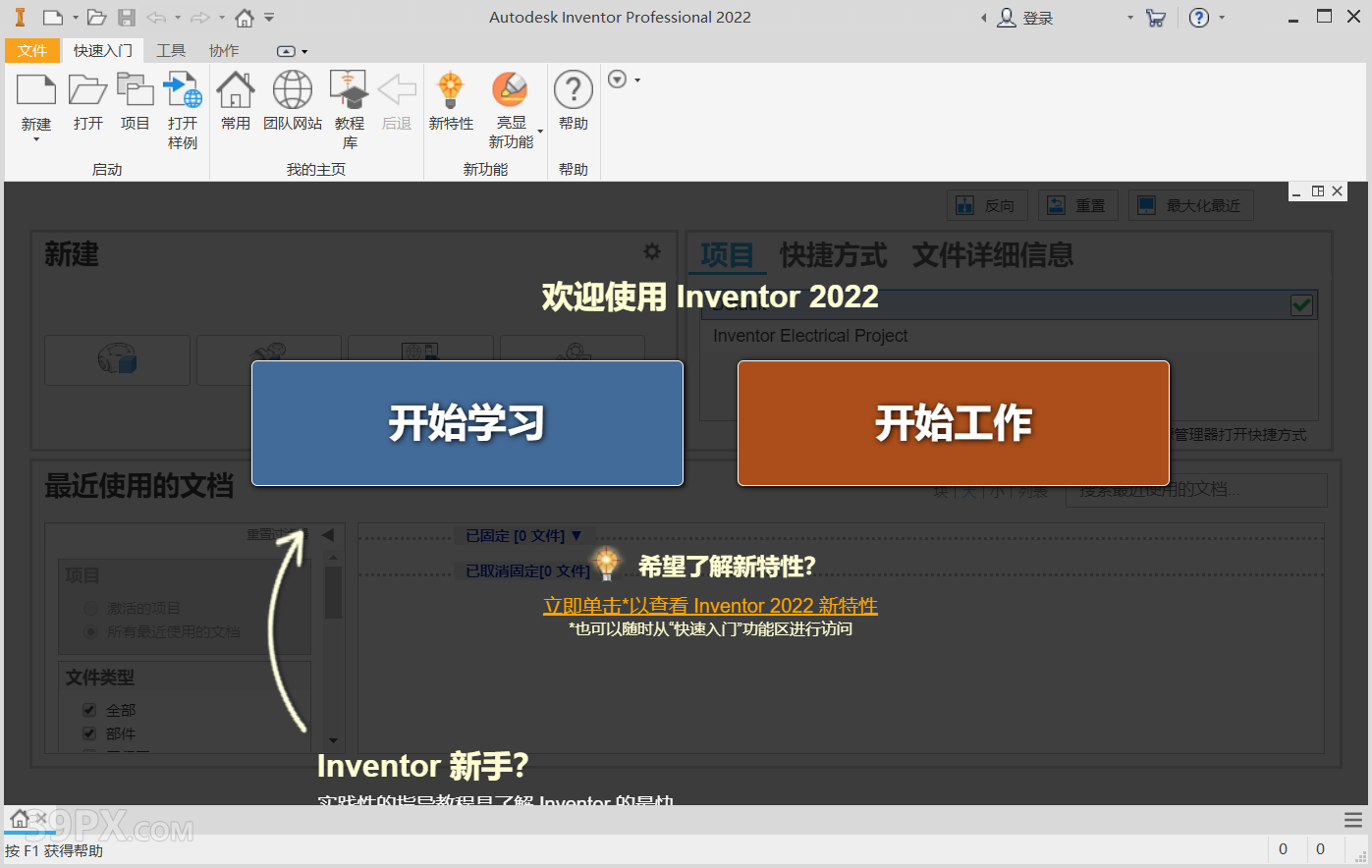The image size is (1372, 868).
Task: Toggle the 部件 file type checkbox
Action: [89, 733]
